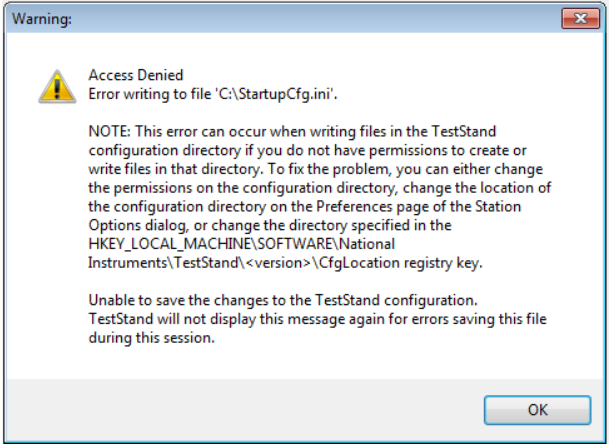This screenshot has width=610, height=448.
Task: Click the 'write files in that directory' line
Action: [x=316, y=169]
